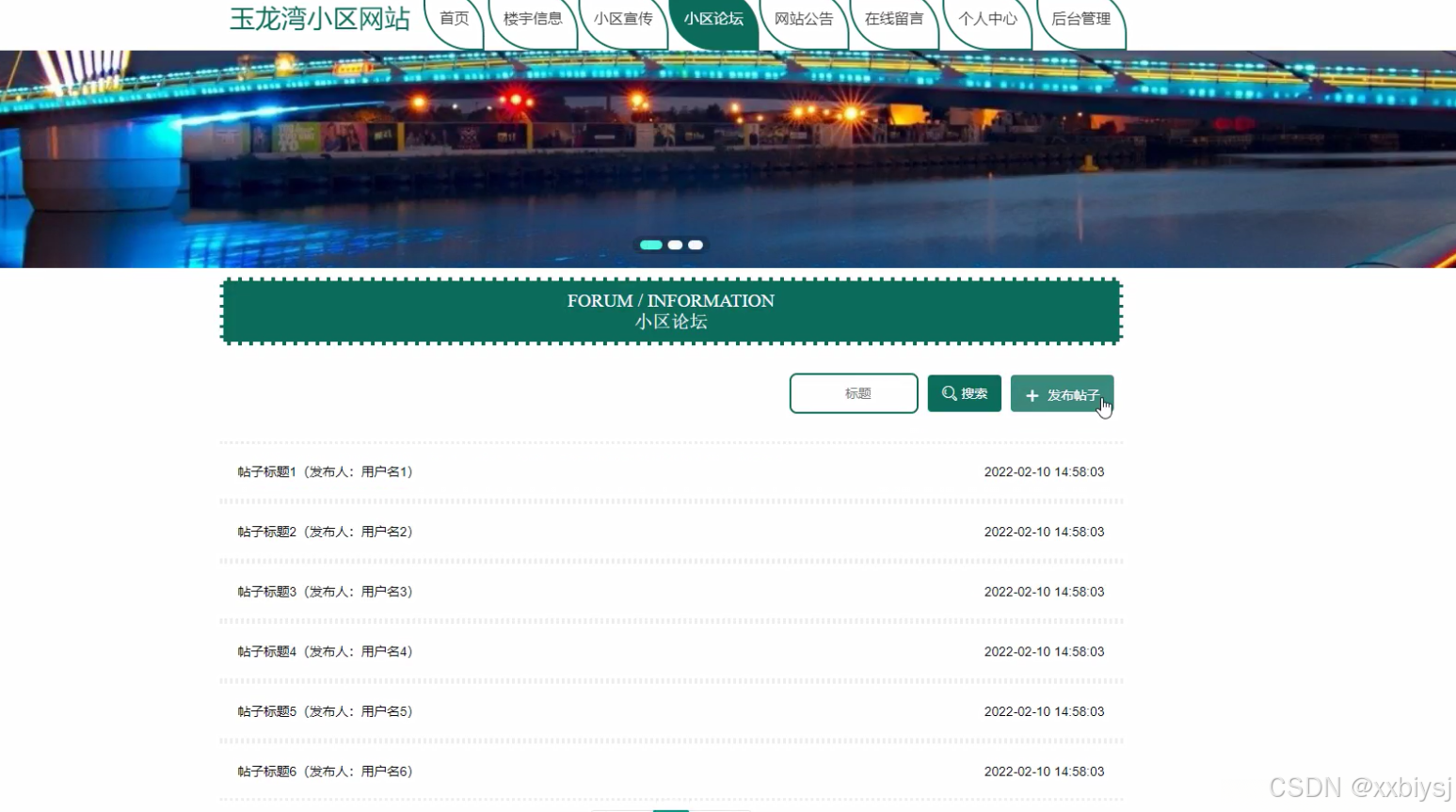Open the post titled 帖子标题1
1456x812 pixels.
[324, 471]
